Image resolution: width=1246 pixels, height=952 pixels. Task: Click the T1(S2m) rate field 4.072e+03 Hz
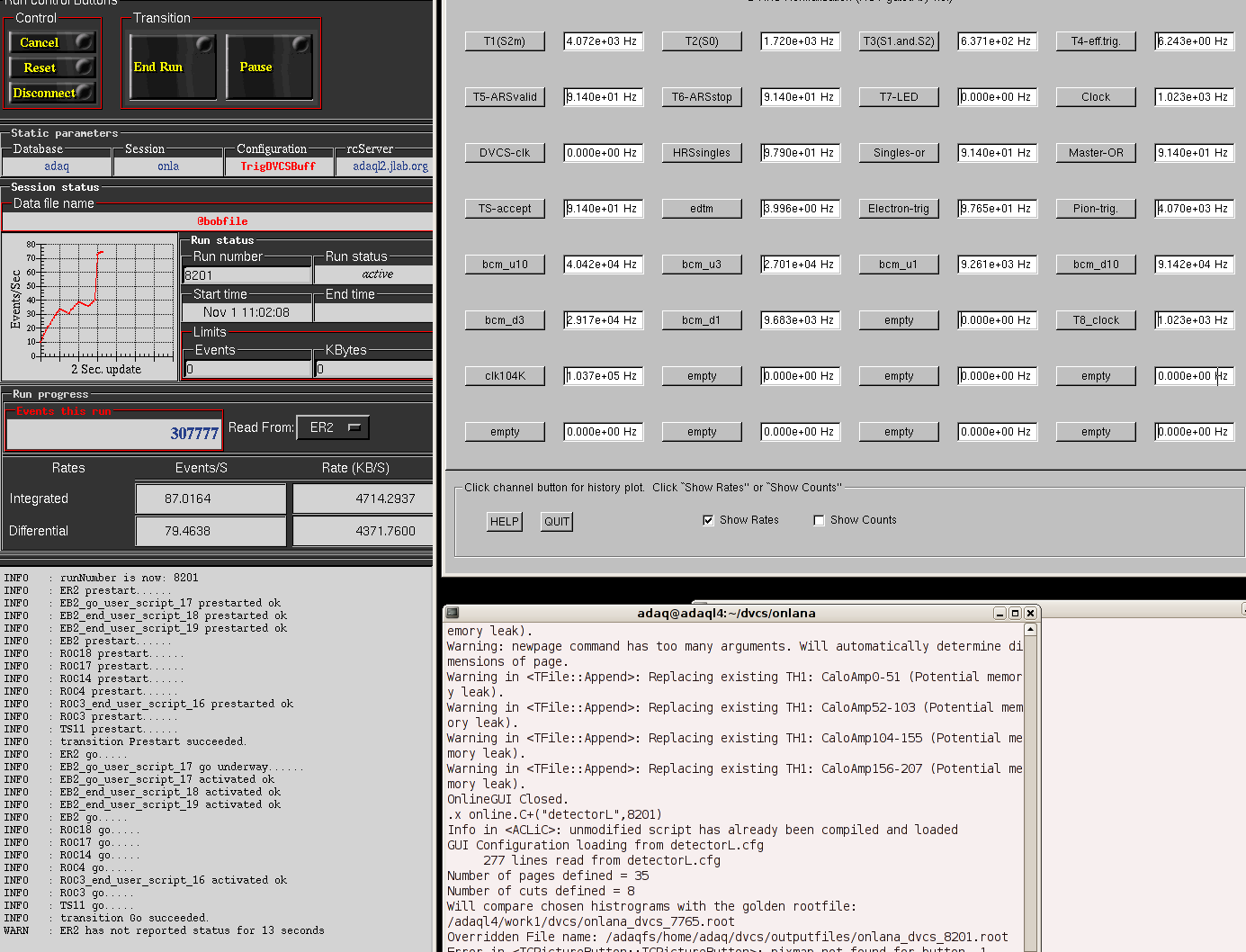603,41
